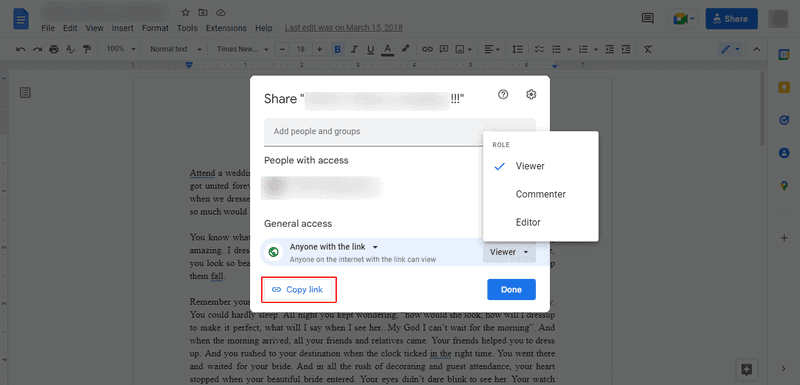The width and height of the screenshot is (800, 385).
Task: Toggle italic formatting
Action: 354,49
